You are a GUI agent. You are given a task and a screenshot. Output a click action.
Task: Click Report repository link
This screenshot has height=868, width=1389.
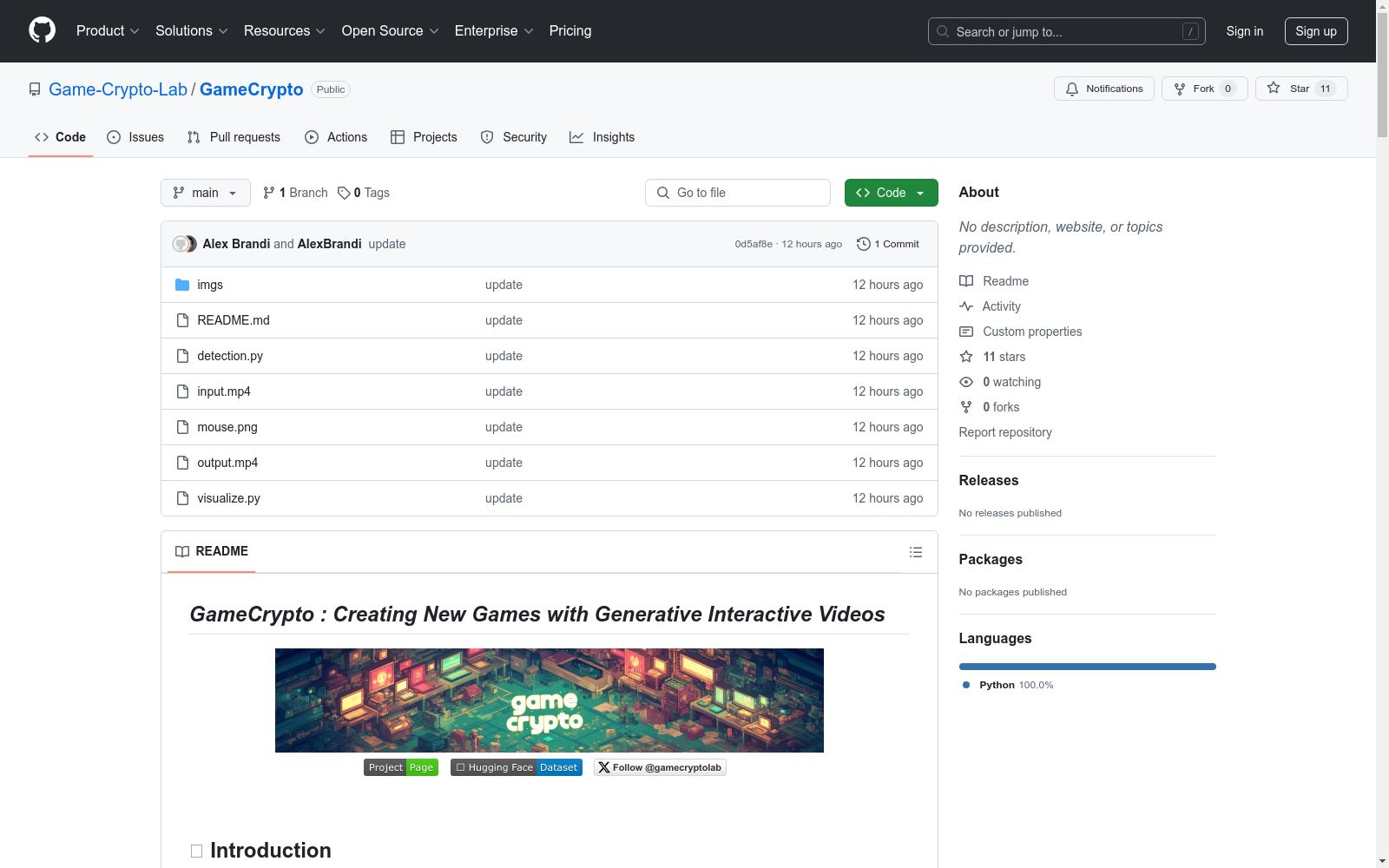point(1005,432)
